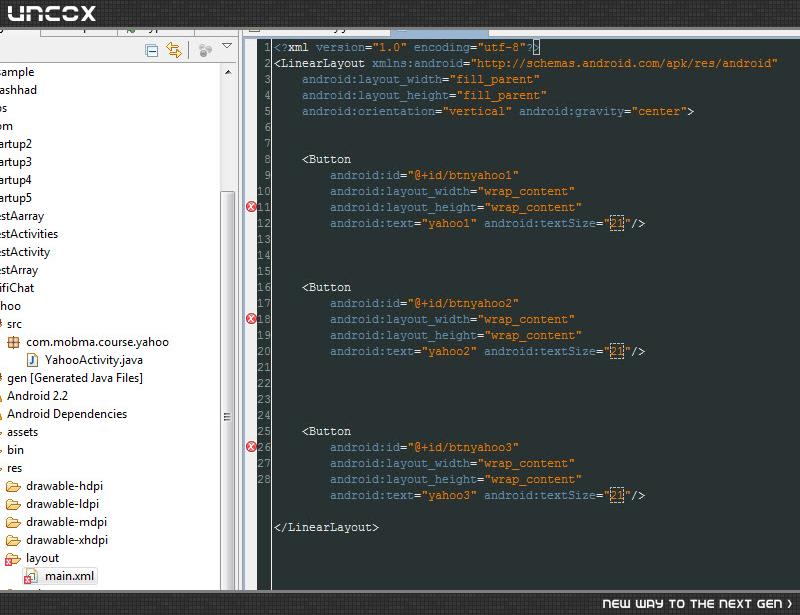The image size is (800, 615).
Task: Click android:orientation="vertical" attribute
Action: [x=407, y=111]
